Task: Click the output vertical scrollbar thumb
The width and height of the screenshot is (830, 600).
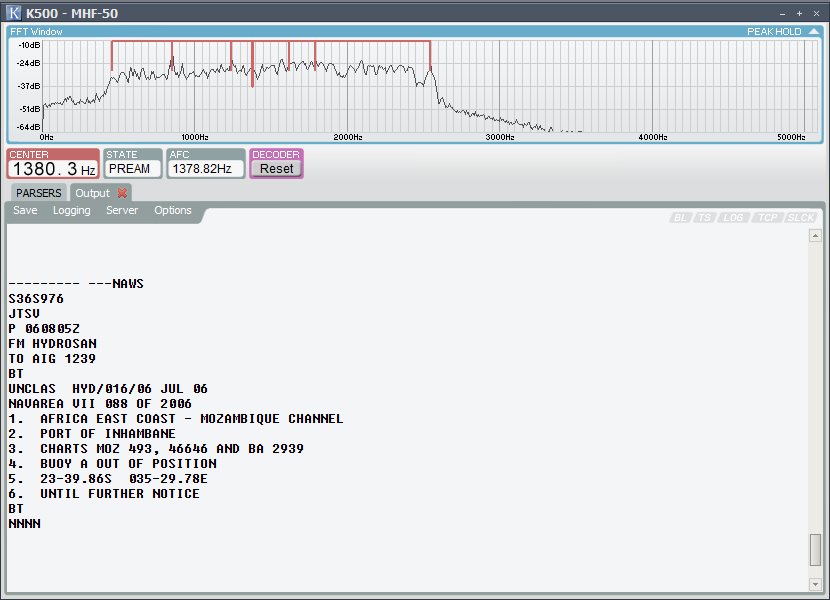Action: pyautogui.click(x=815, y=550)
